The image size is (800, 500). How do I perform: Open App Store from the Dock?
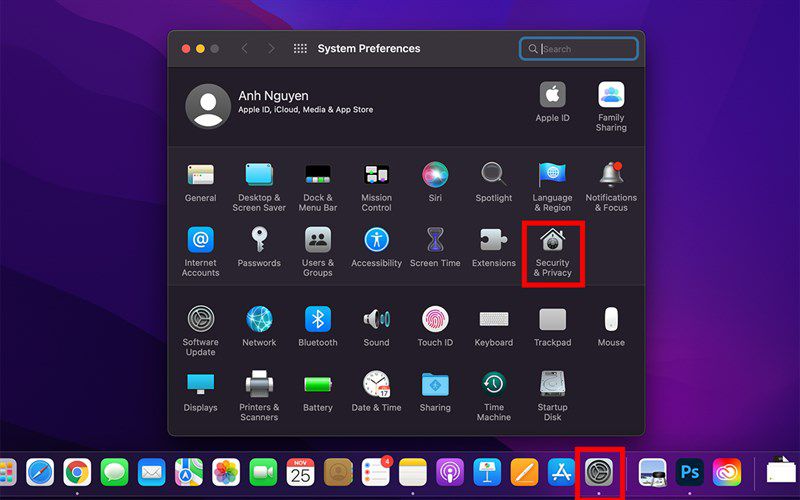pyautogui.click(x=562, y=472)
